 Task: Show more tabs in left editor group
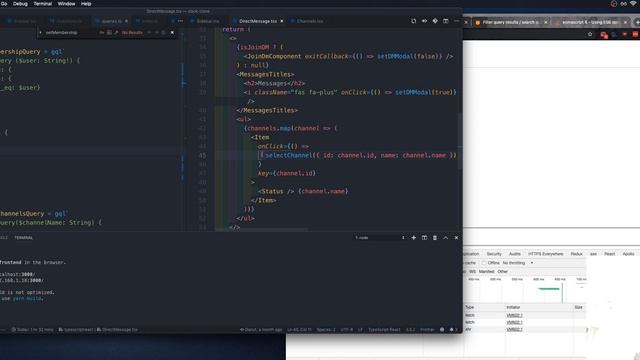point(180,21)
